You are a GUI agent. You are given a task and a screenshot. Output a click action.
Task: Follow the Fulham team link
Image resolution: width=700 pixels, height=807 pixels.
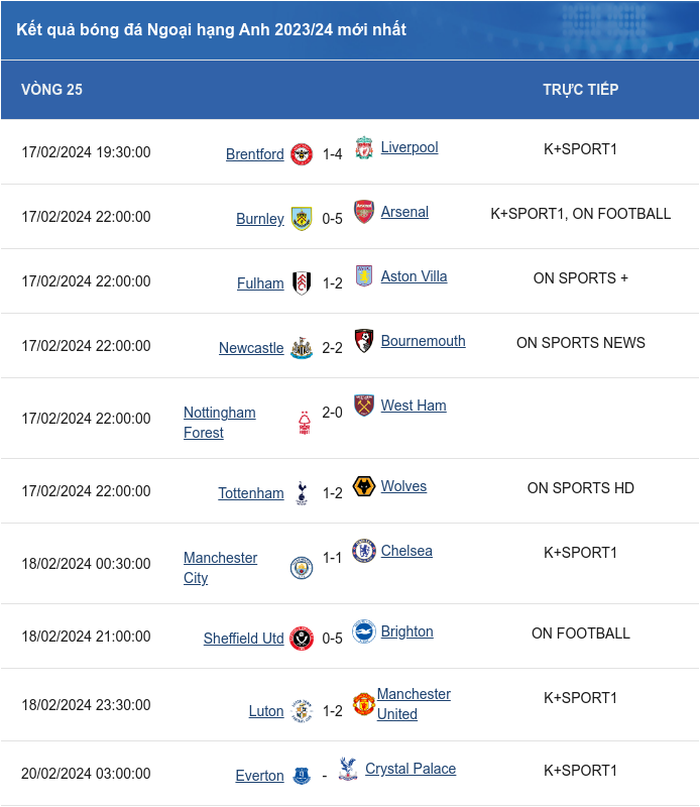260,283
